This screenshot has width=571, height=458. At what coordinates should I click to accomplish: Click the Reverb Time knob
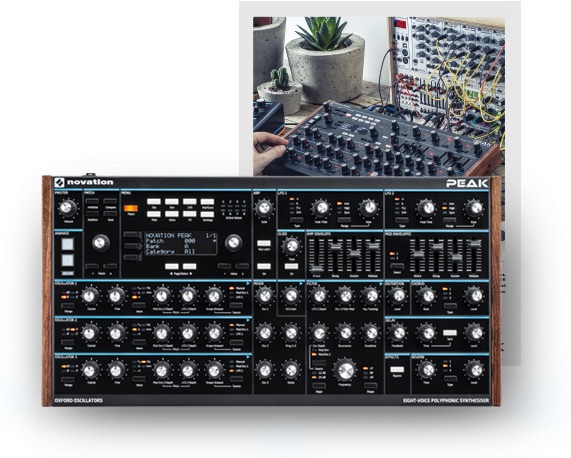(426, 370)
